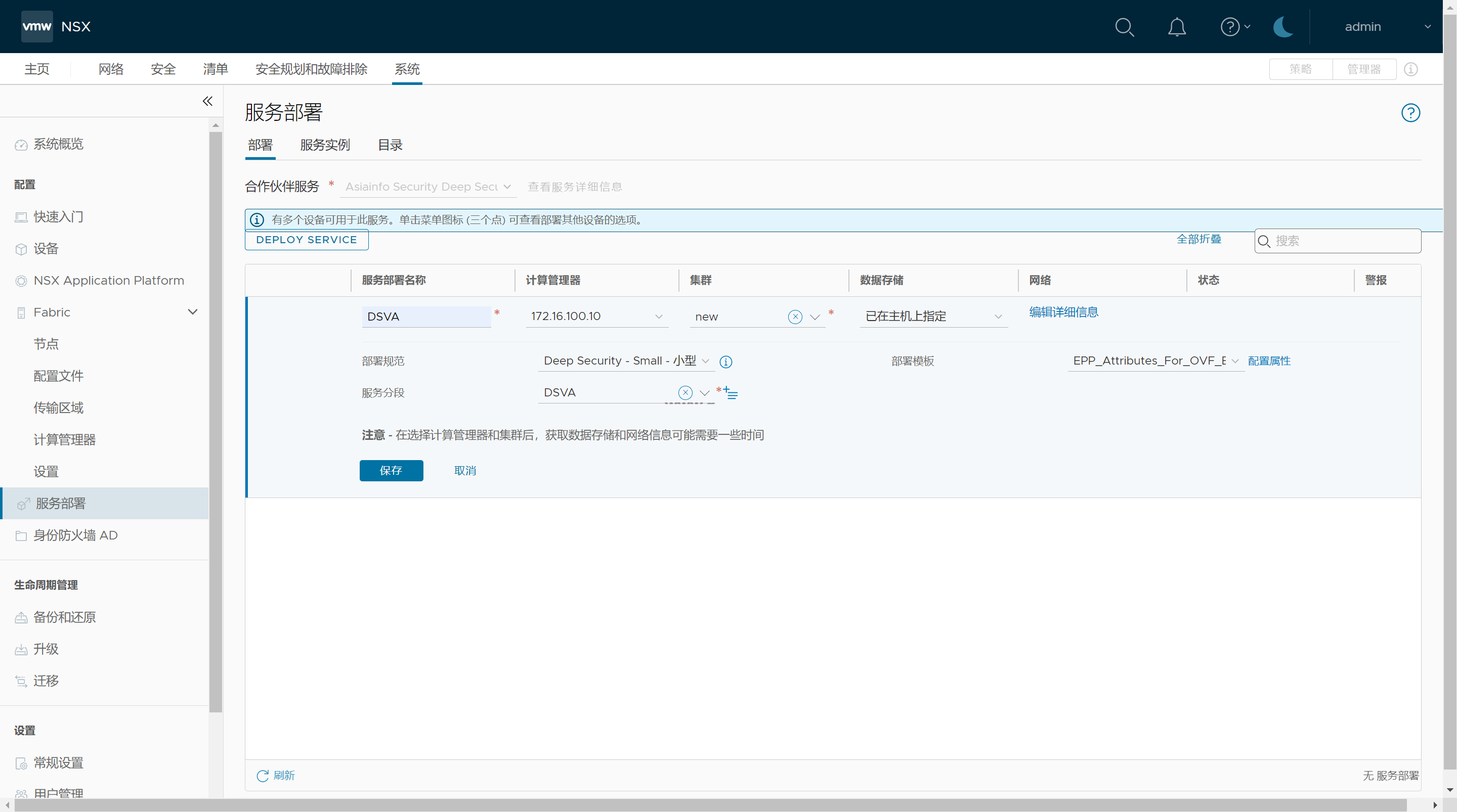Click the search magnifier icon in header
1457x812 pixels.
pyautogui.click(x=1125, y=27)
